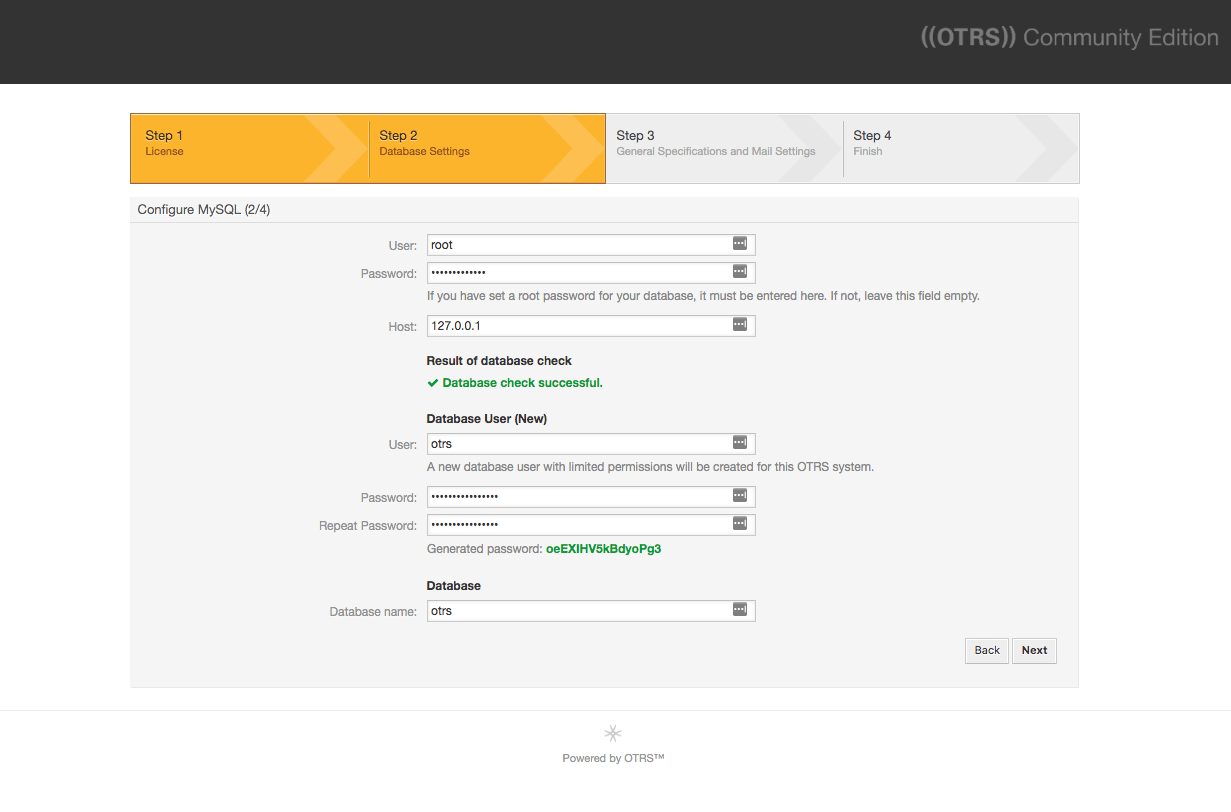The height and width of the screenshot is (812, 1231).
Task: Select the generated password text oeEXIHV5kBdyoPg3
Action: pyautogui.click(x=603, y=549)
